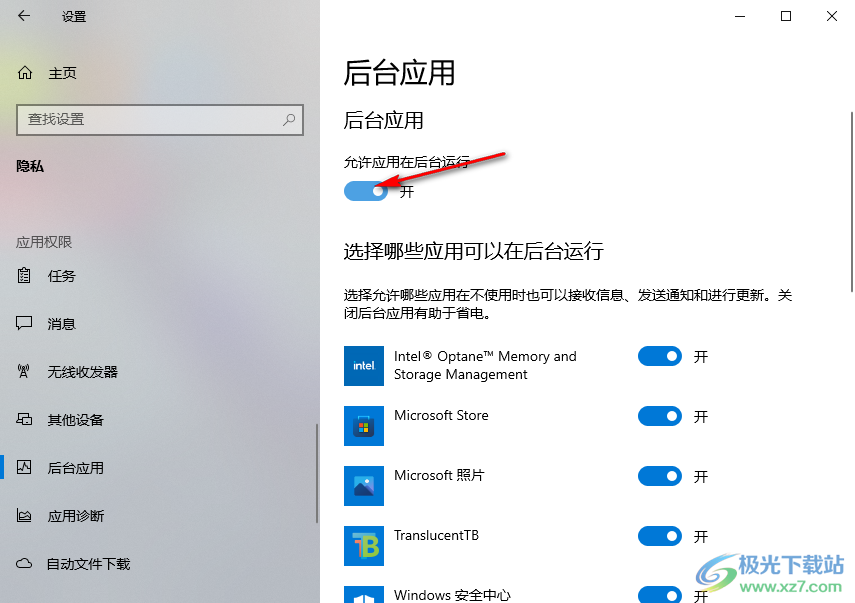Open 主页 in the sidebar
855x603 pixels.
[x=62, y=73]
